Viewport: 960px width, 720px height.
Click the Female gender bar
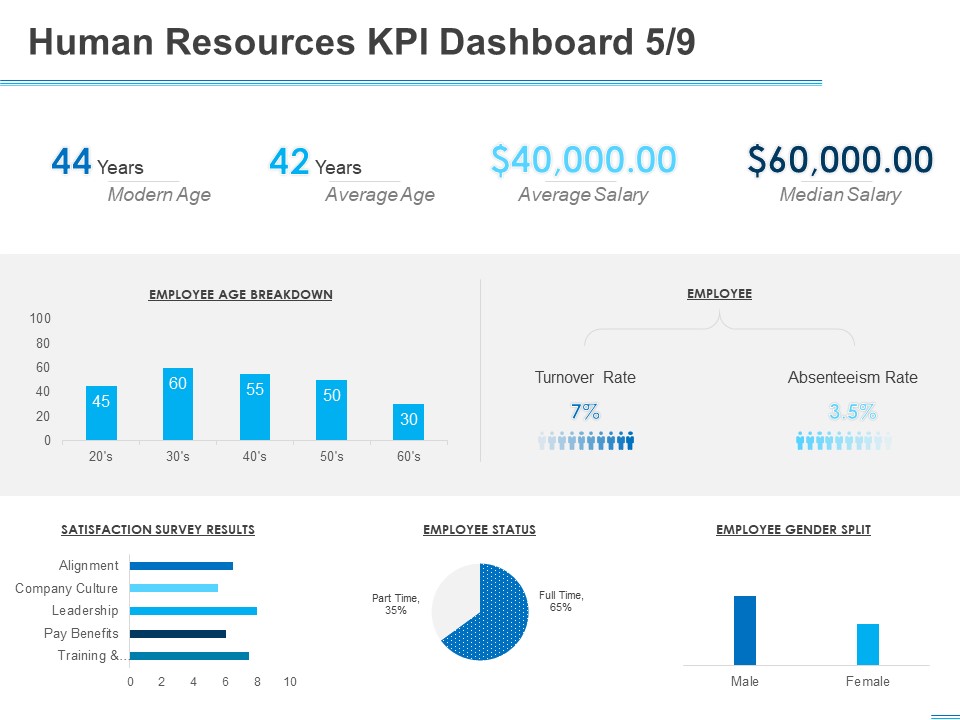(x=868, y=644)
